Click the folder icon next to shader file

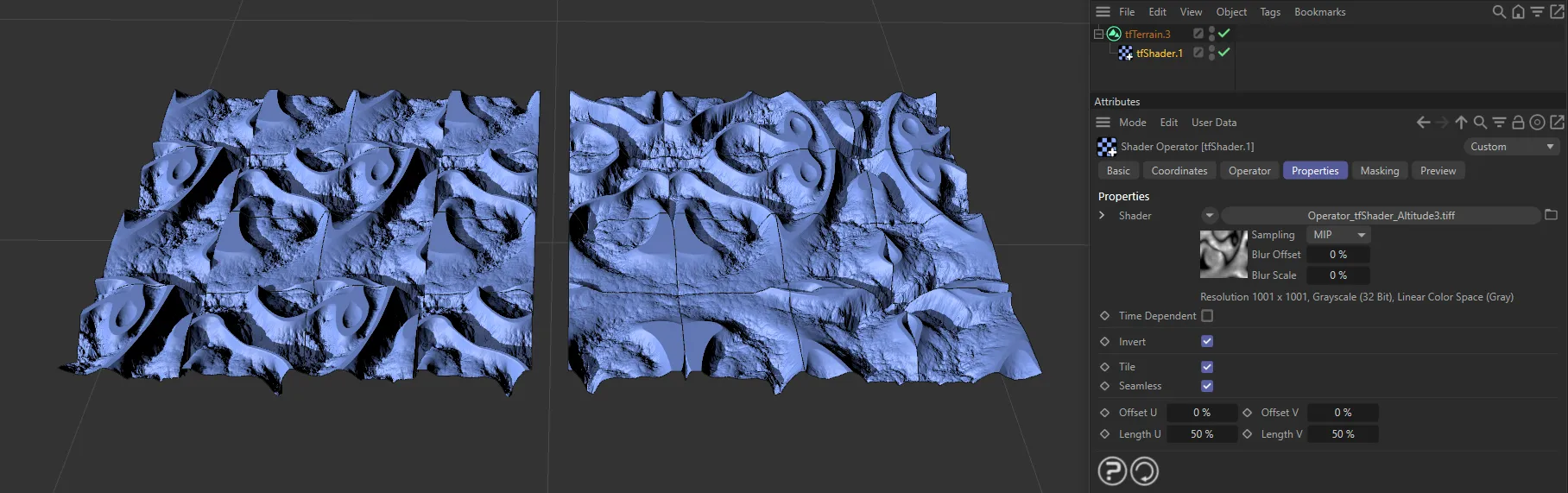click(1551, 215)
